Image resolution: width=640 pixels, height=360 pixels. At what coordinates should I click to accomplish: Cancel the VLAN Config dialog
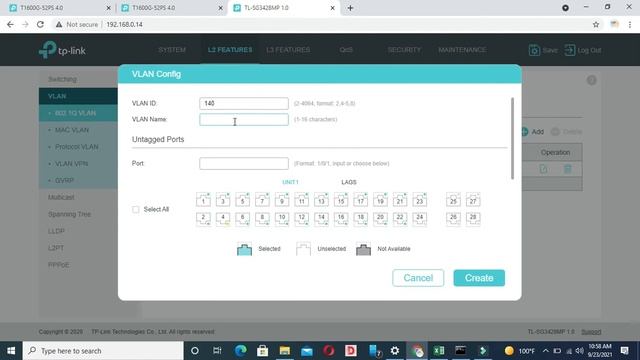[418, 278]
